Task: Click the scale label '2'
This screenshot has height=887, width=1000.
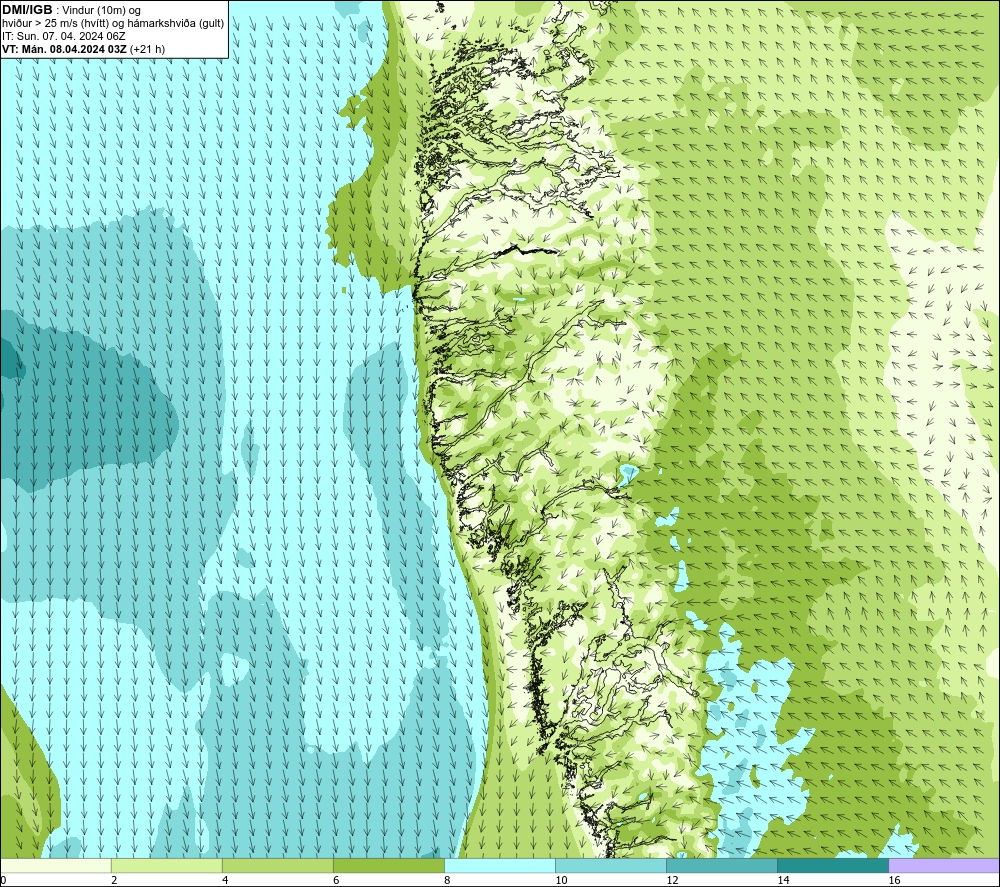Action: tap(114, 880)
